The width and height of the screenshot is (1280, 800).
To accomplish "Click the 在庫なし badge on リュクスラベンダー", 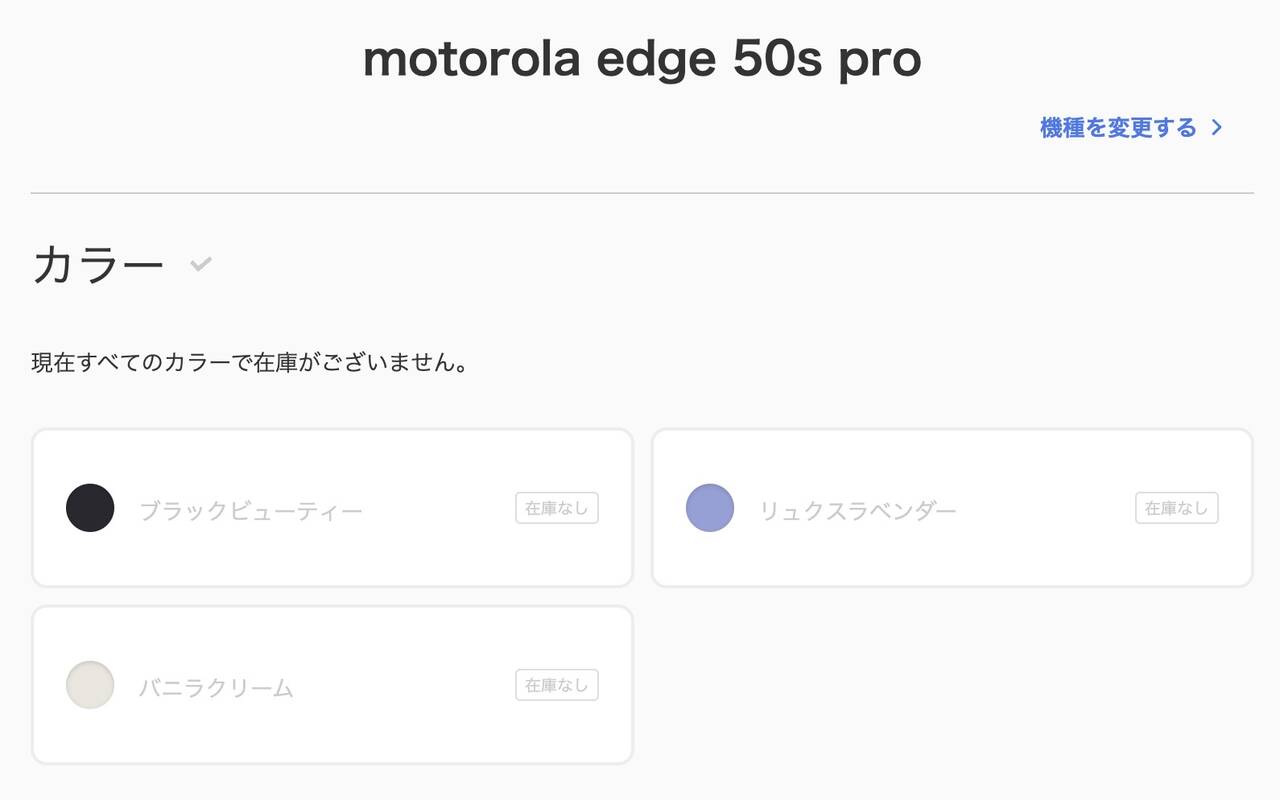I will pyautogui.click(x=1176, y=507).
